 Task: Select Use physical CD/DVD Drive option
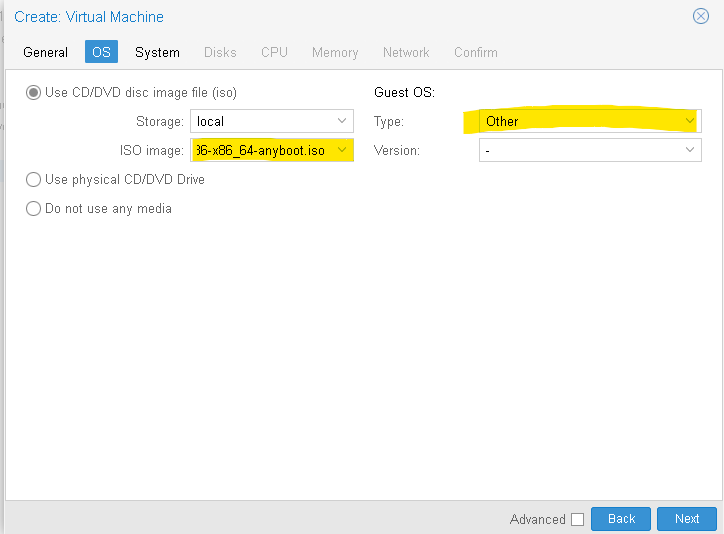click(x=33, y=179)
